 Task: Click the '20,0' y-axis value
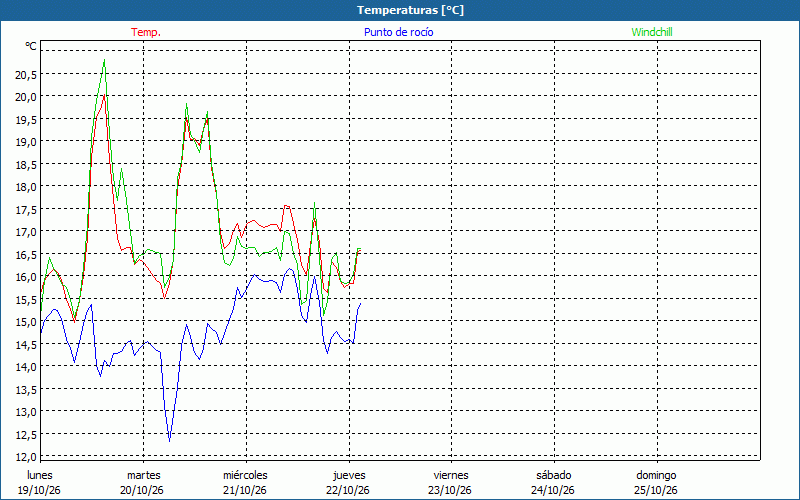tap(26, 97)
